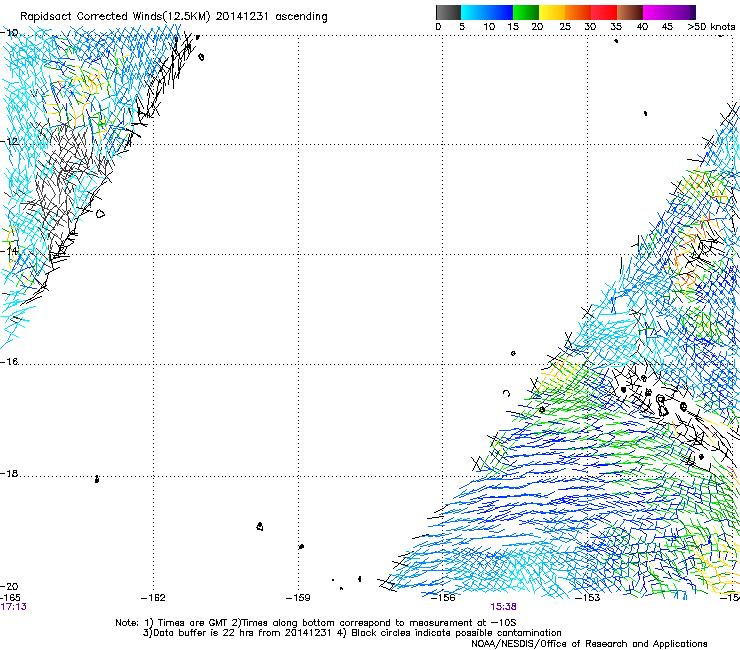Click legend tick label 35
The width and height of the screenshot is (740, 650).
616,27
